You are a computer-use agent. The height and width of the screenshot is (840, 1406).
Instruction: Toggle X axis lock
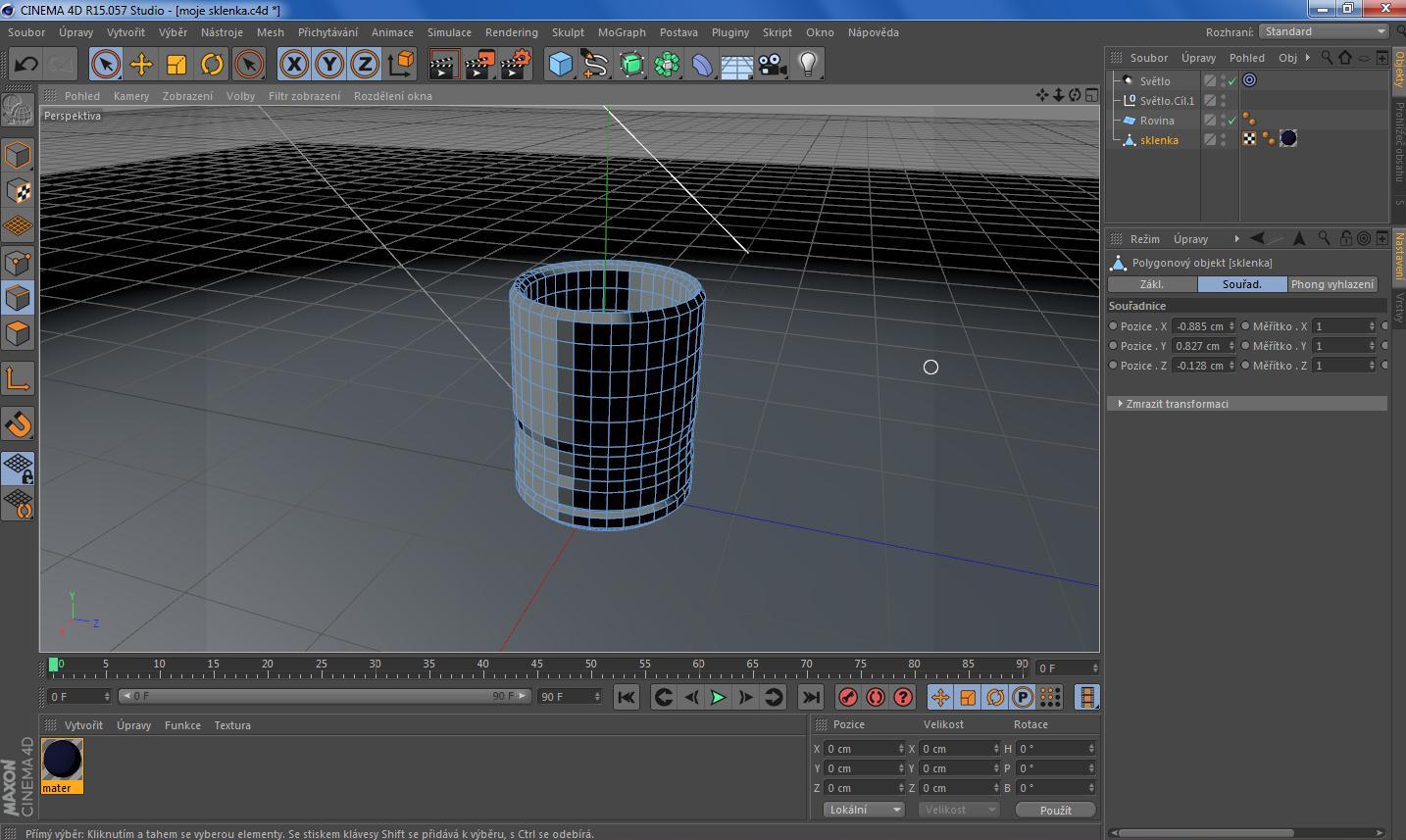pos(293,65)
